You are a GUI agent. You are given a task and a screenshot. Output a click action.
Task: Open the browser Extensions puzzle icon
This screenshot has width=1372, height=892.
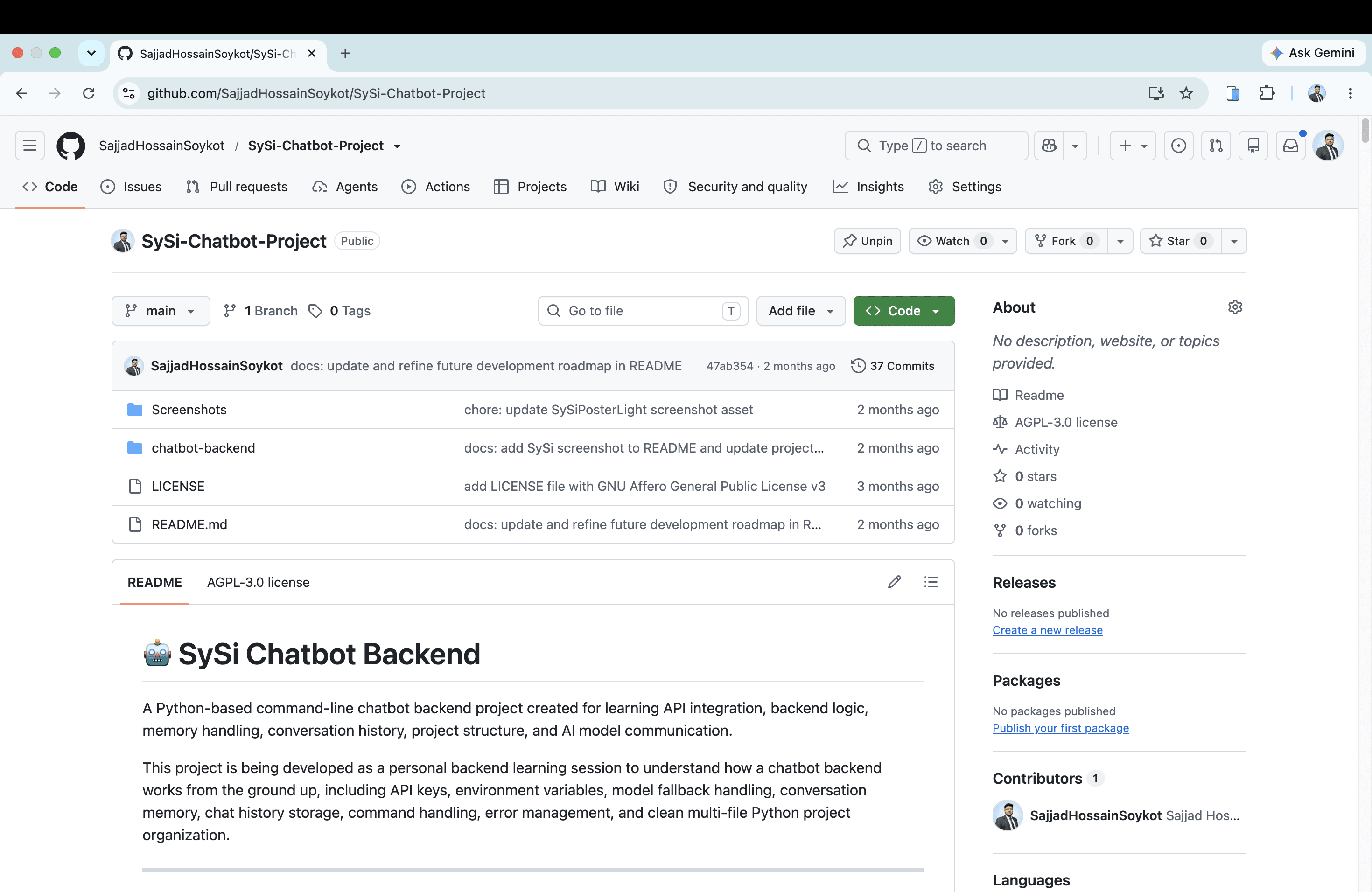[x=1267, y=93]
